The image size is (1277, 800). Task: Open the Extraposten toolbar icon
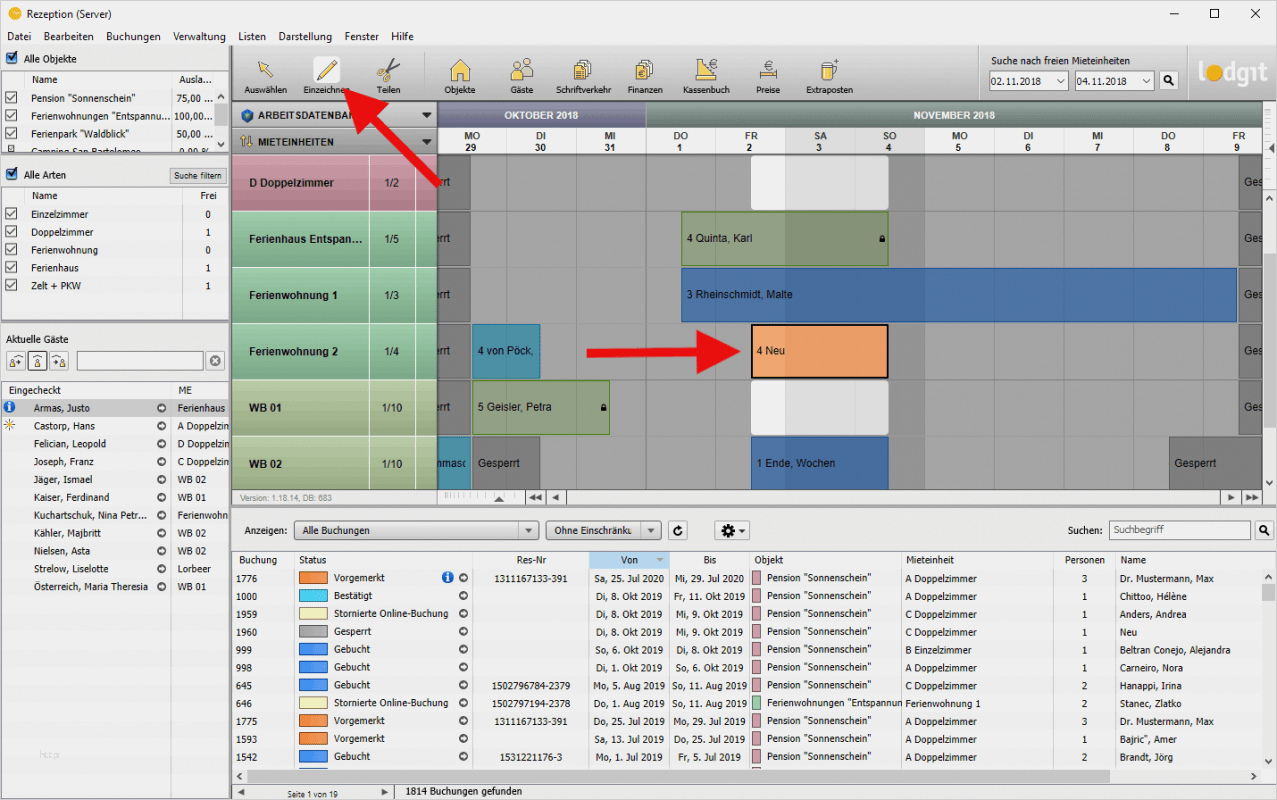(829, 74)
